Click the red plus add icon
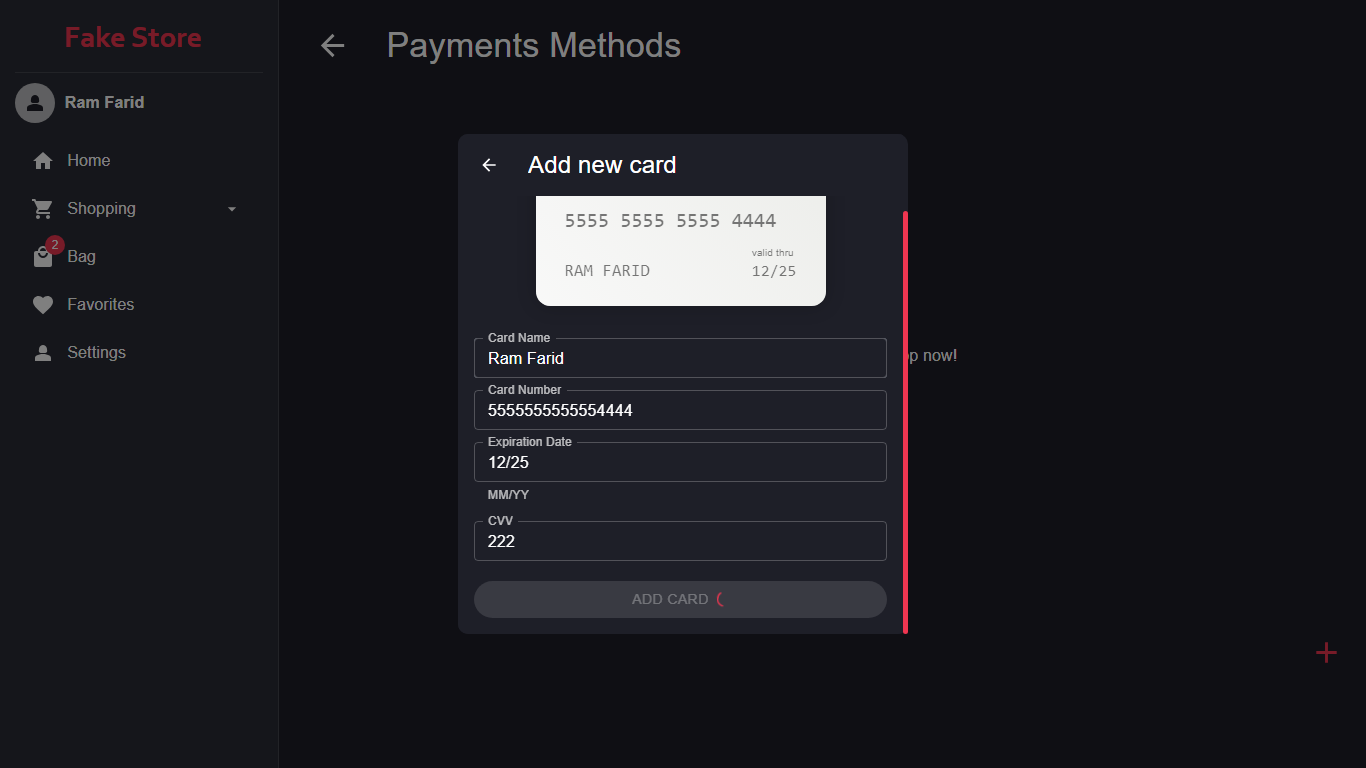The image size is (1366, 768). [x=1326, y=653]
